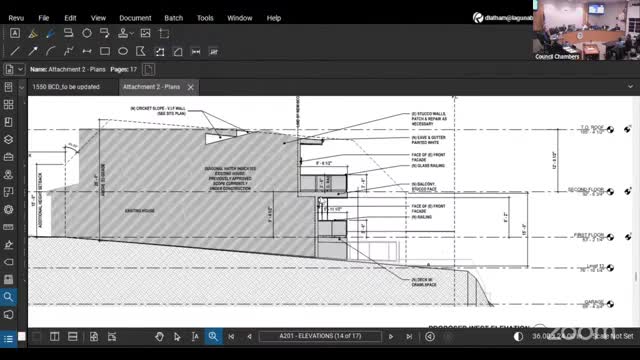Open the Sets panel icon
The image size is (640, 360).
coord(9,192)
